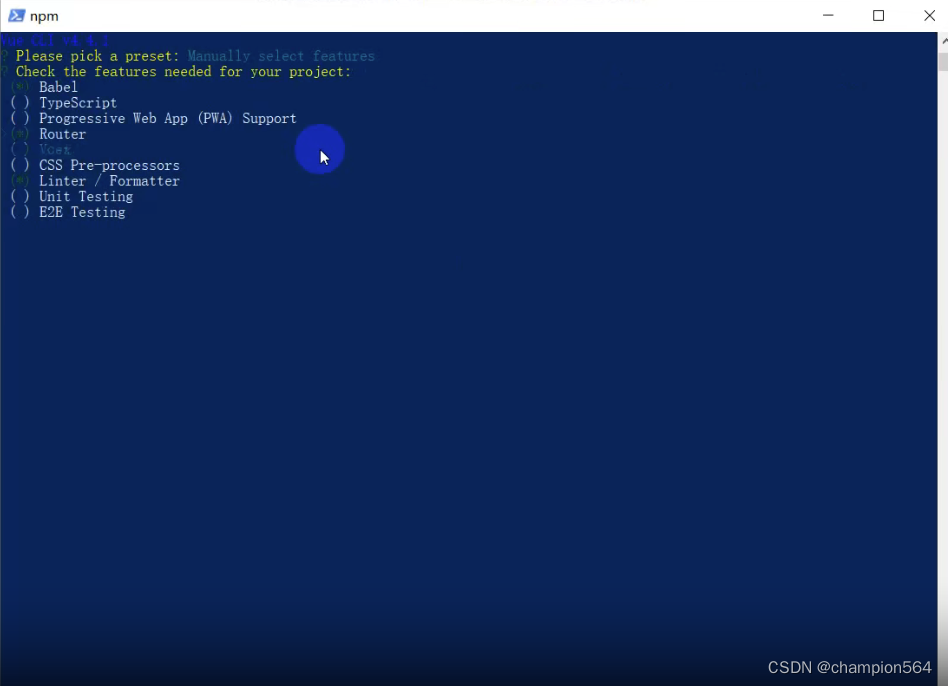This screenshot has height=686, width=948.
Task: Click the 'E2E Testing' option text
Action: (82, 213)
